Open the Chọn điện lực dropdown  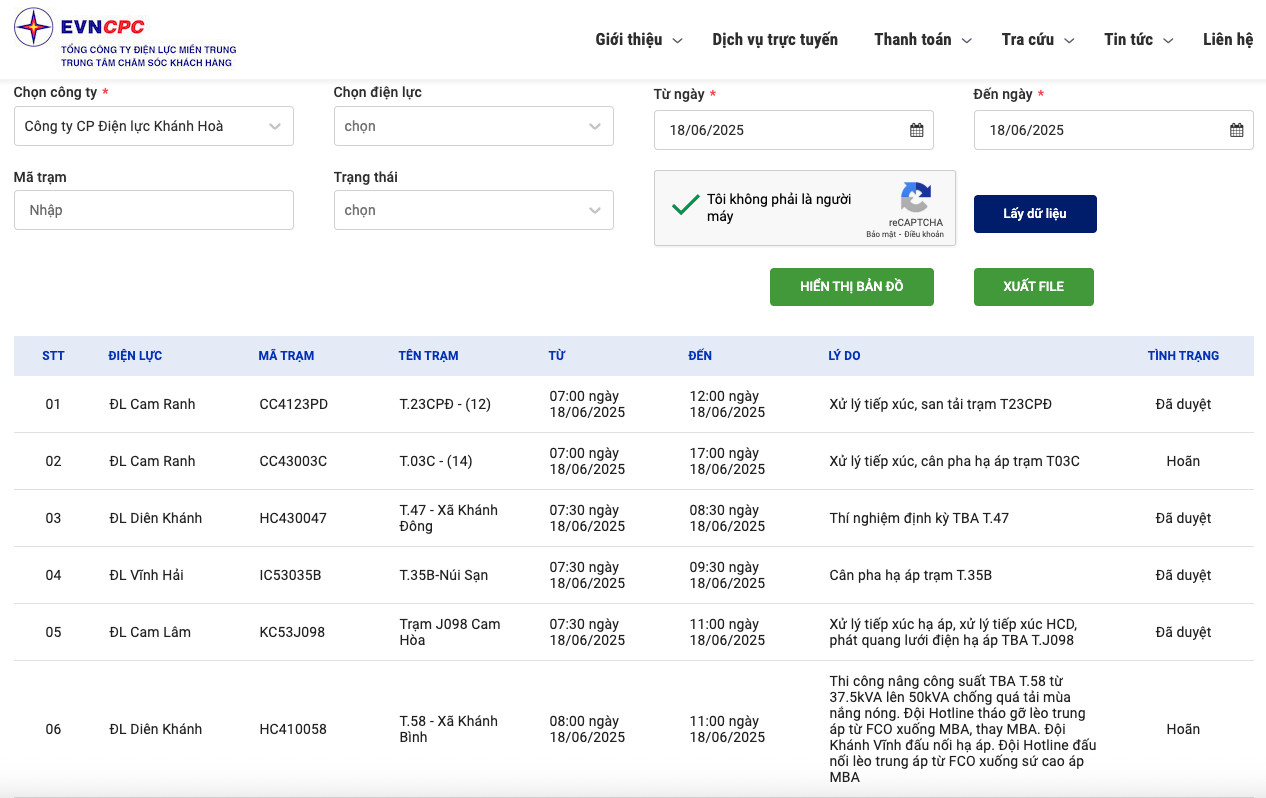pyautogui.click(x=473, y=126)
